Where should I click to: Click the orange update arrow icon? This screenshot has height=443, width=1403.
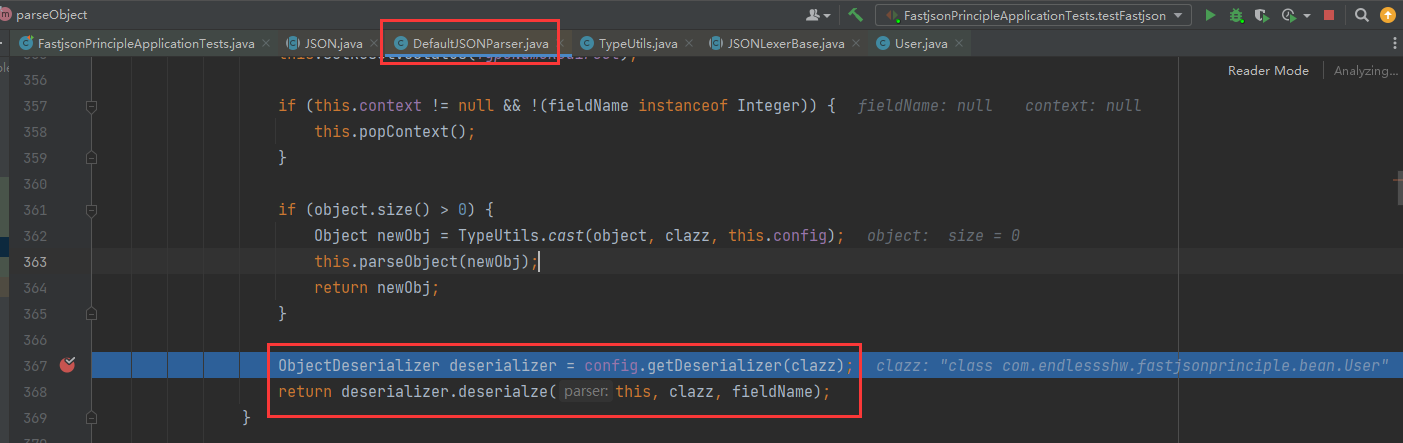point(1388,15)
